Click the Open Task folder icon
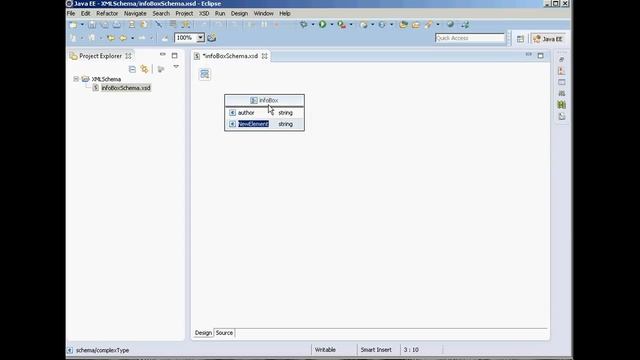Screen dimensions: 640x360 click(x=416, y=25)
